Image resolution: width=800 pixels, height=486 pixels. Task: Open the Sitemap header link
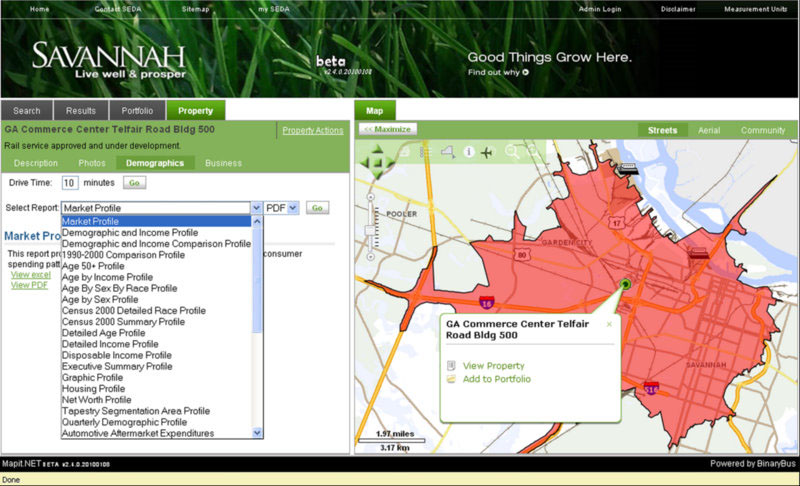click(195, 9)
